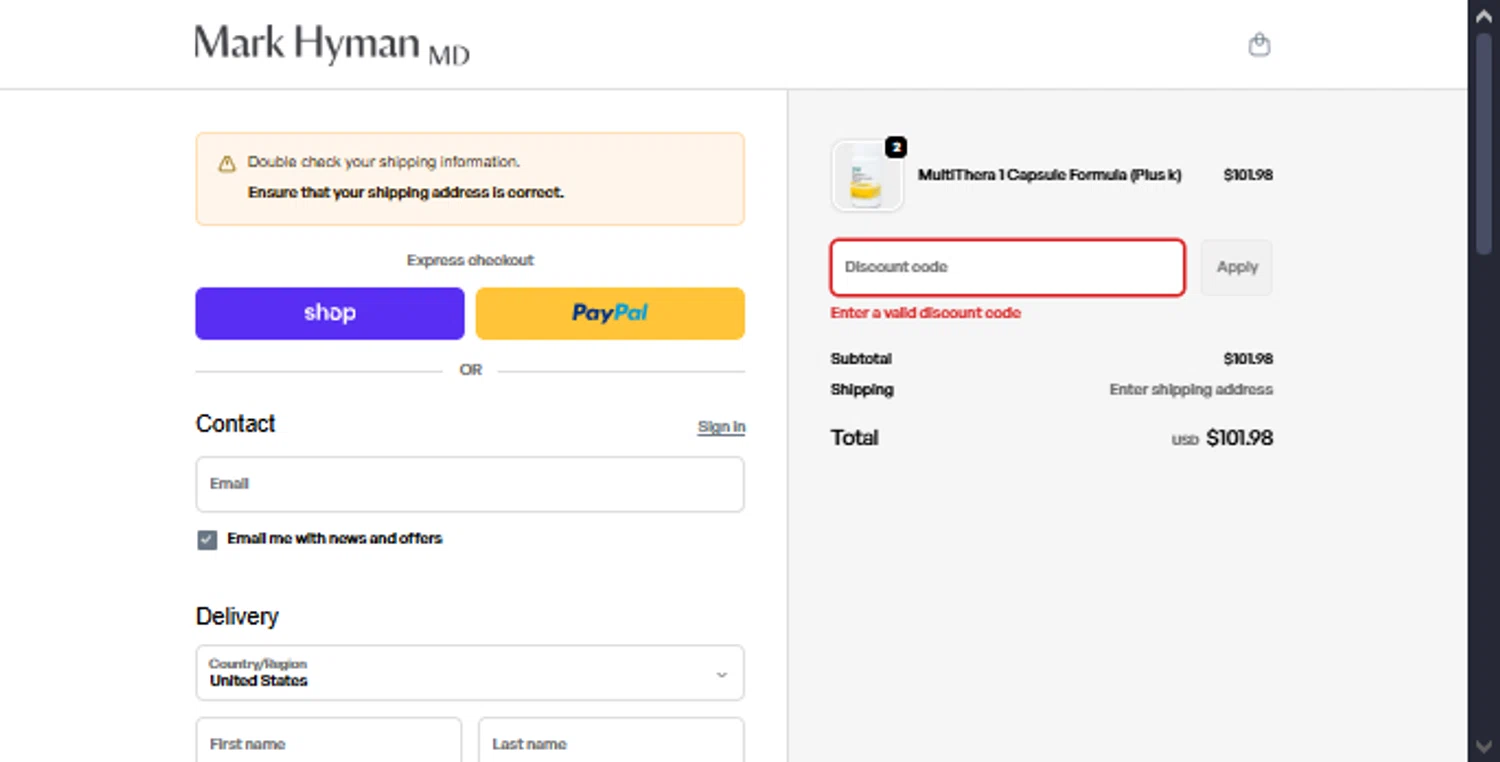Click the Contact section heading
This screenshot has width=1500, height=762.
pos(235,424)
